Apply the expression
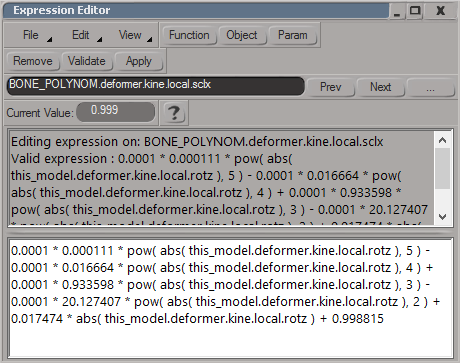The image size is (460, 363). click(139, 61)
